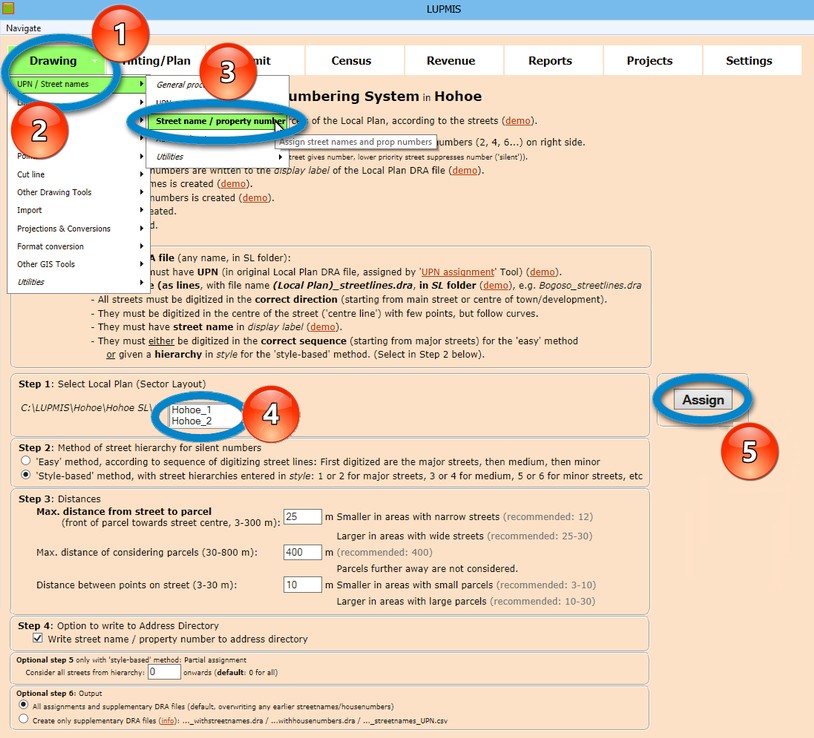The image size is (814, 738).
Task: Select 'Create only supplementary DRA files' option
Action: point(23,719)
